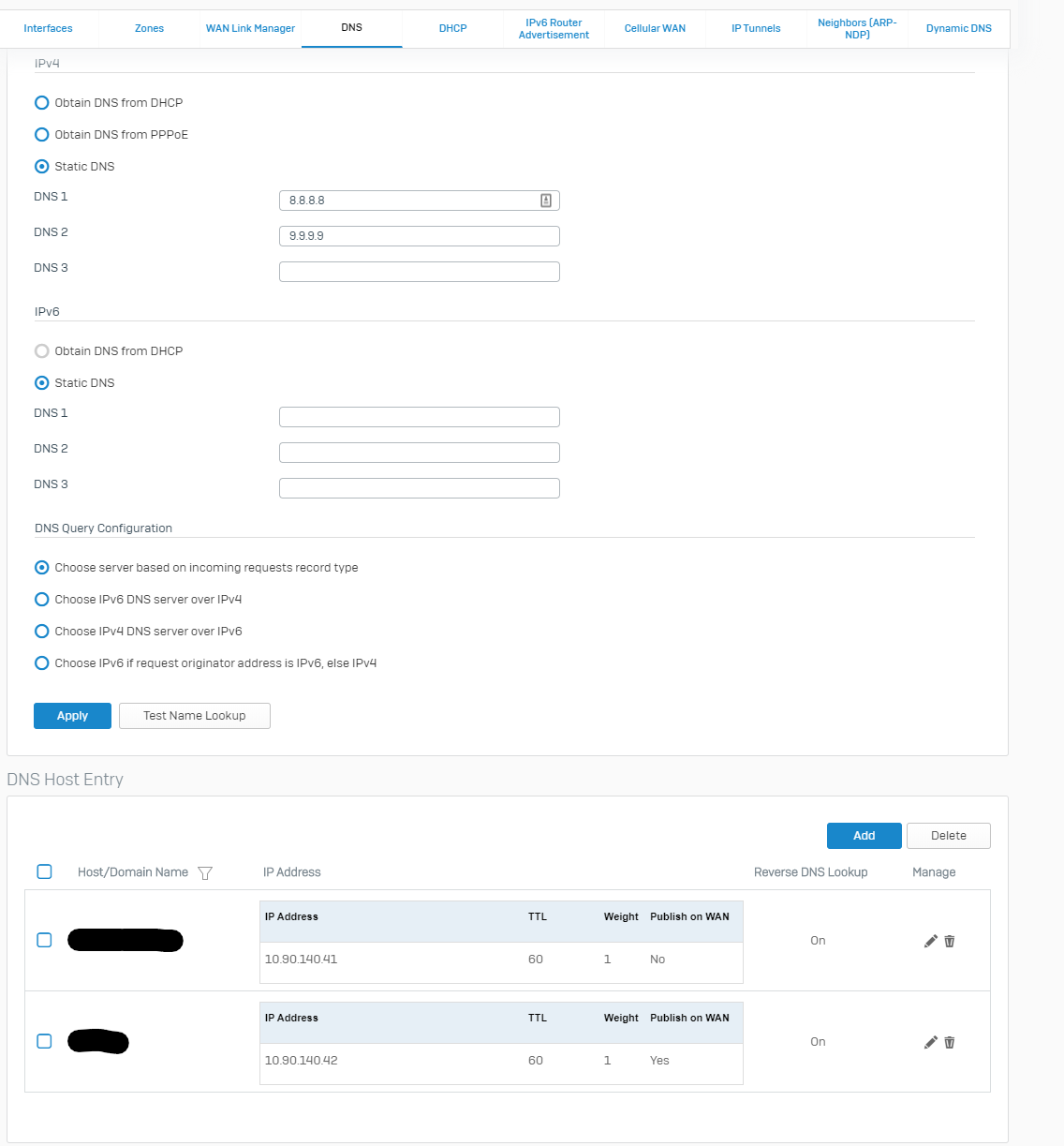Focus the IPv6 DNS 1 input field
The image size is (1064, 1146).
(419, 417)
